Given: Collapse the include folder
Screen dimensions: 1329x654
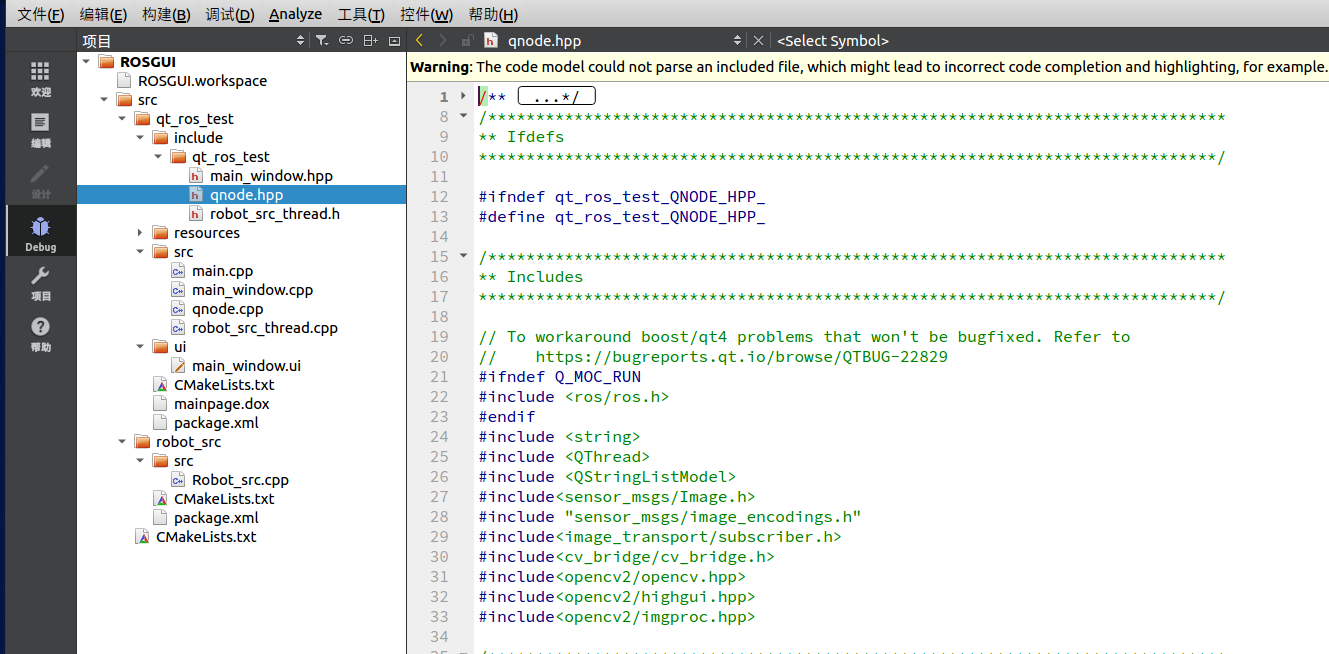Looking at the screenshot, I should click(141, 138).
